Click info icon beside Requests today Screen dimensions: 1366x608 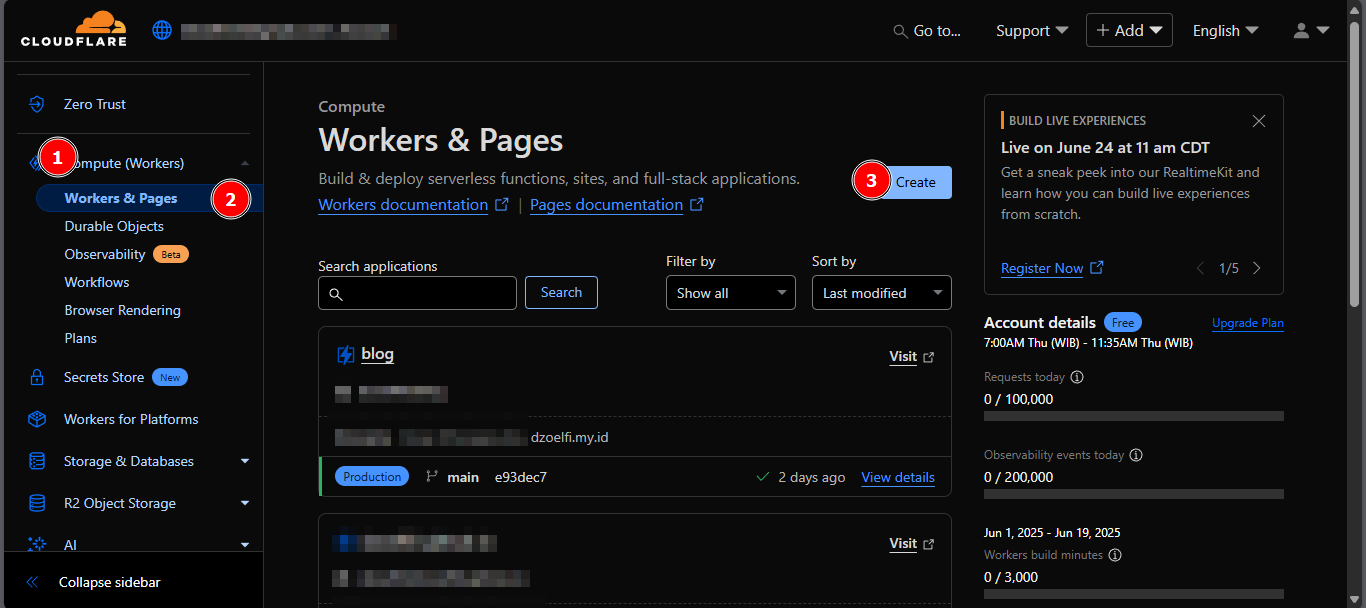(x=1077, y=378)
